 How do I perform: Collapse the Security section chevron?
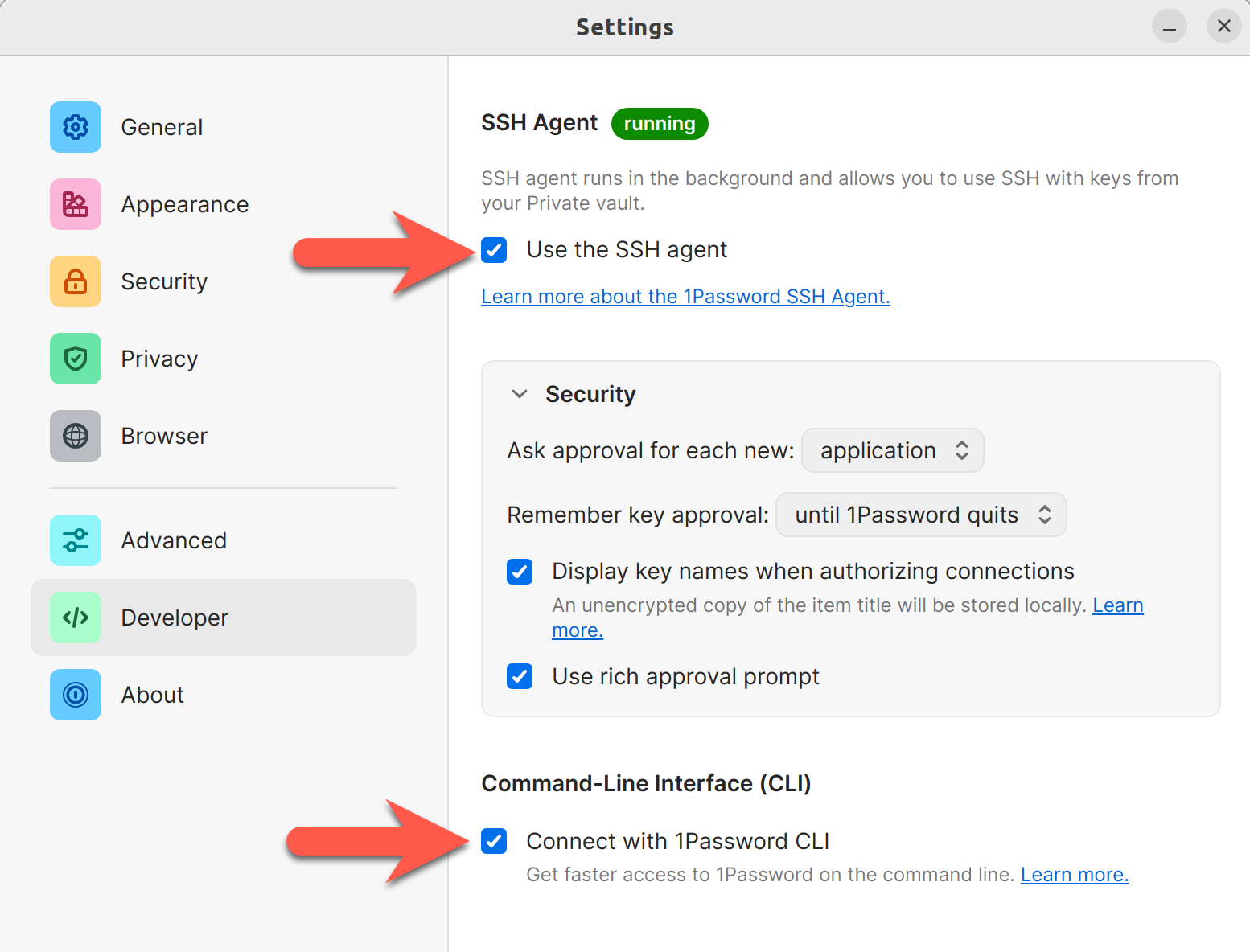[x=520, y=394]
